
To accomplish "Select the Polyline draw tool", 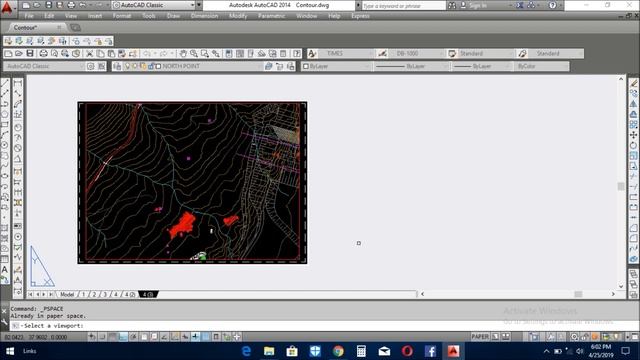I will click(5, 104).
